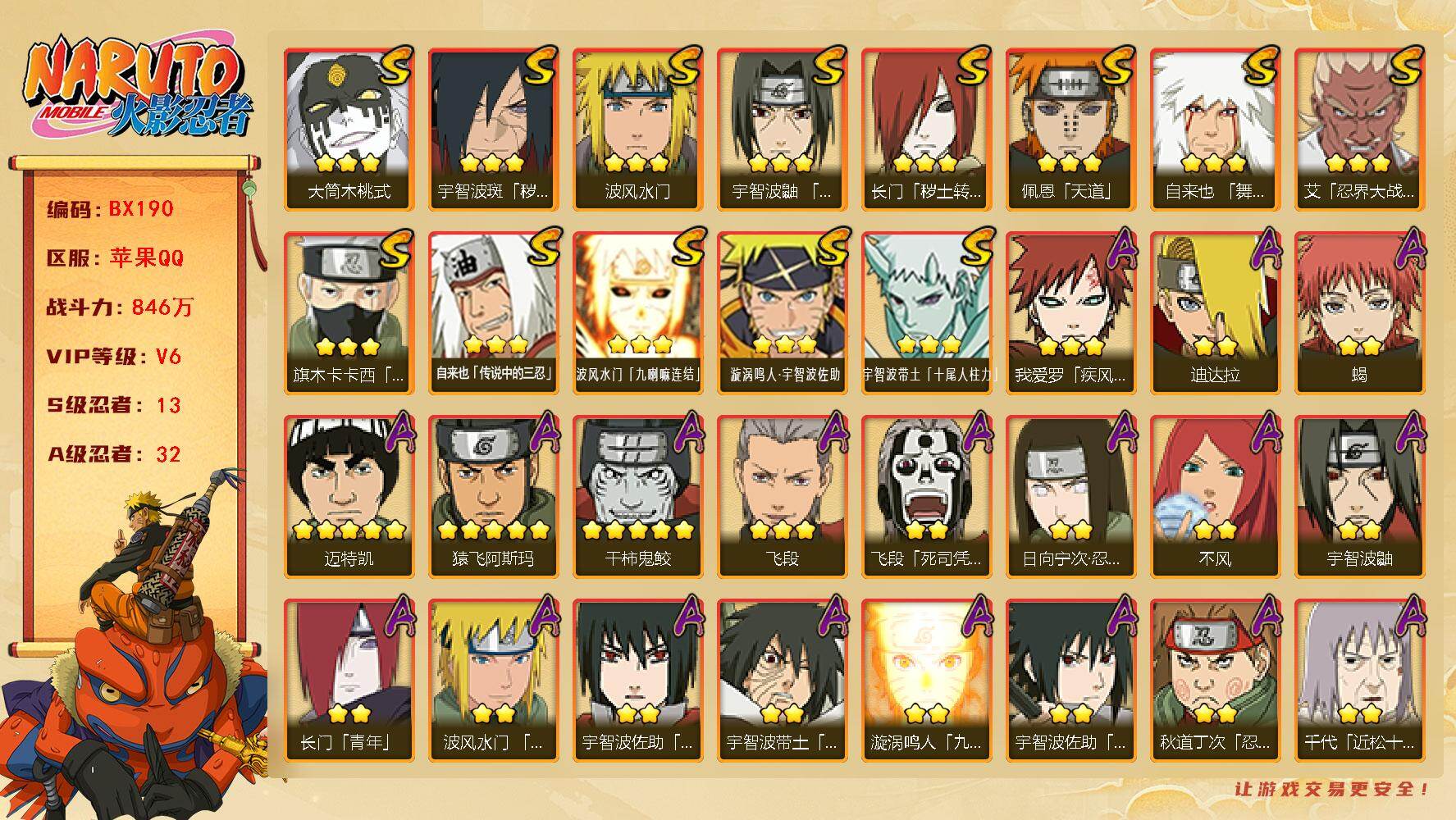1456x820 pixels.
Task: Click the 佩恩「天道」 ninja portrait
Action: (1070, 129)
